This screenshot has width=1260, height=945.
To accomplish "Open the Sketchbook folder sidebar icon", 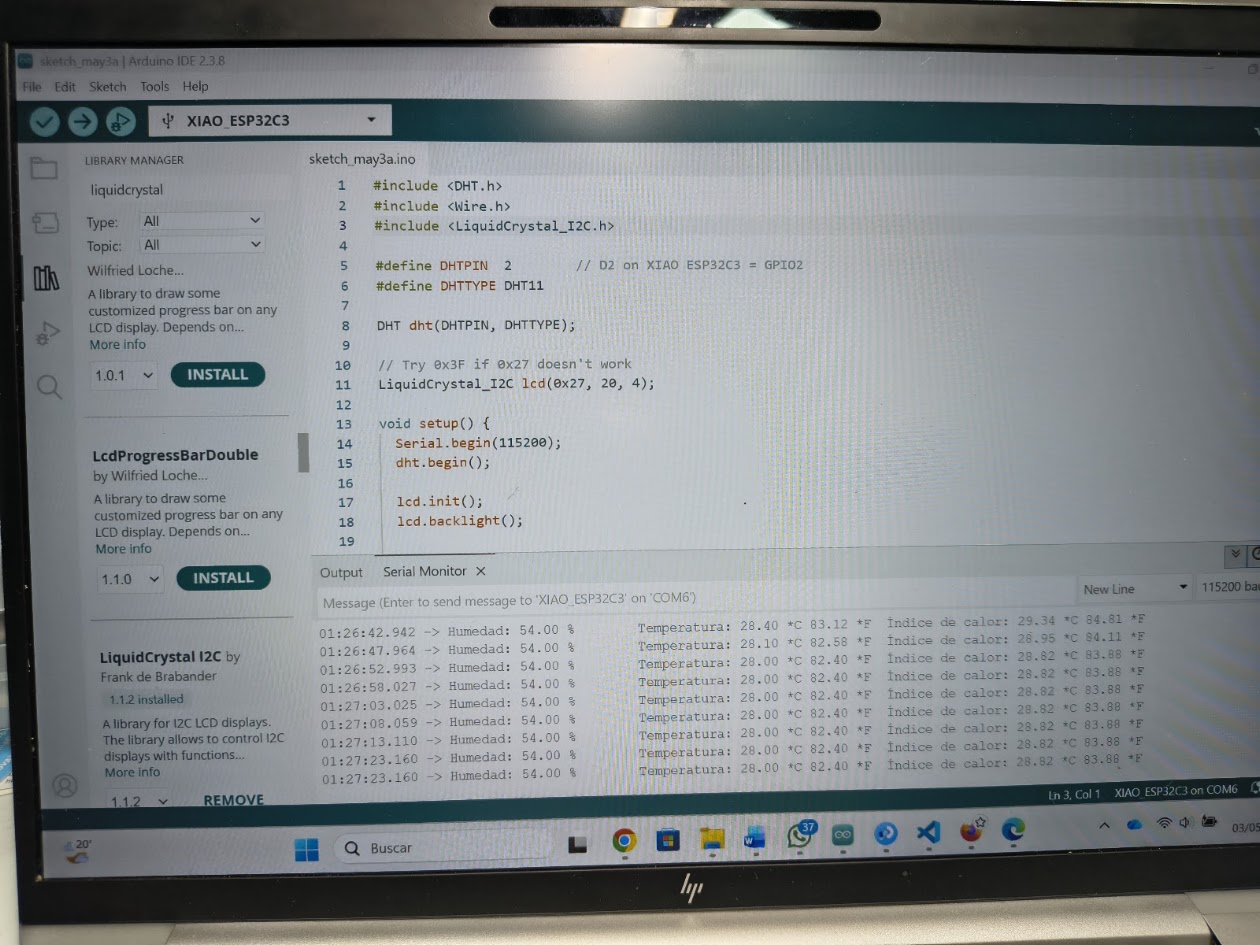I will tap(43, 168).
